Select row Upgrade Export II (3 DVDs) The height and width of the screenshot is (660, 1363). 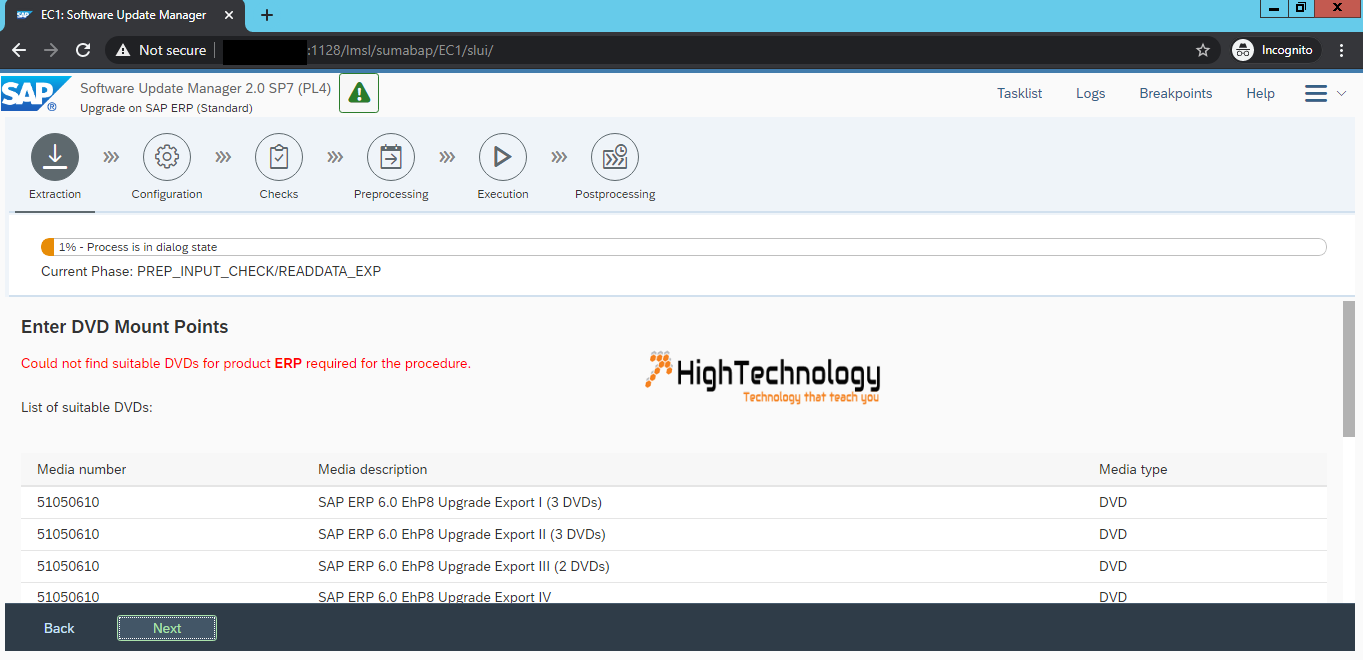pyautogui.click(x=674, y=534)
